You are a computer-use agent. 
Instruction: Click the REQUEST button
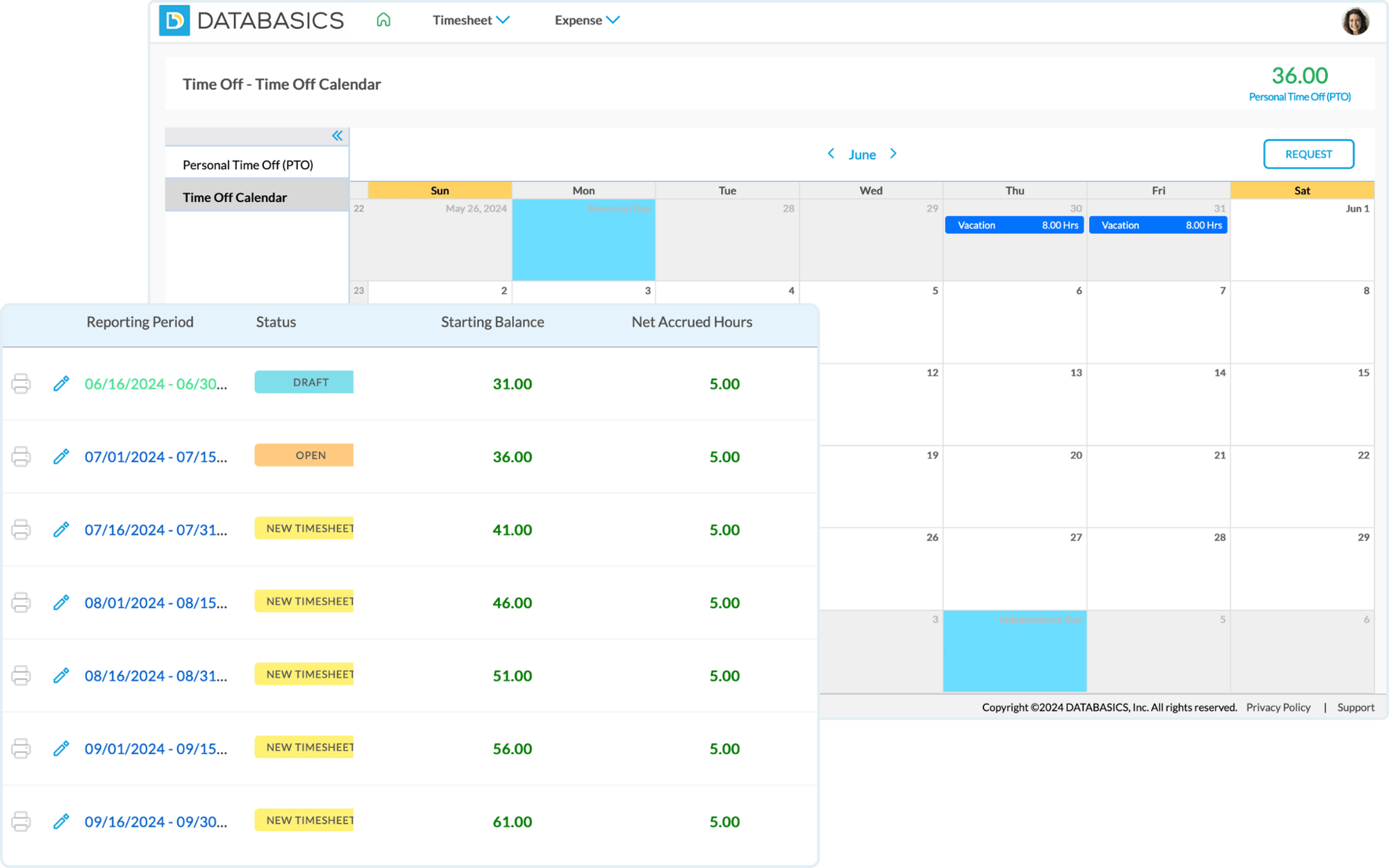click(x=1308, y=154)
